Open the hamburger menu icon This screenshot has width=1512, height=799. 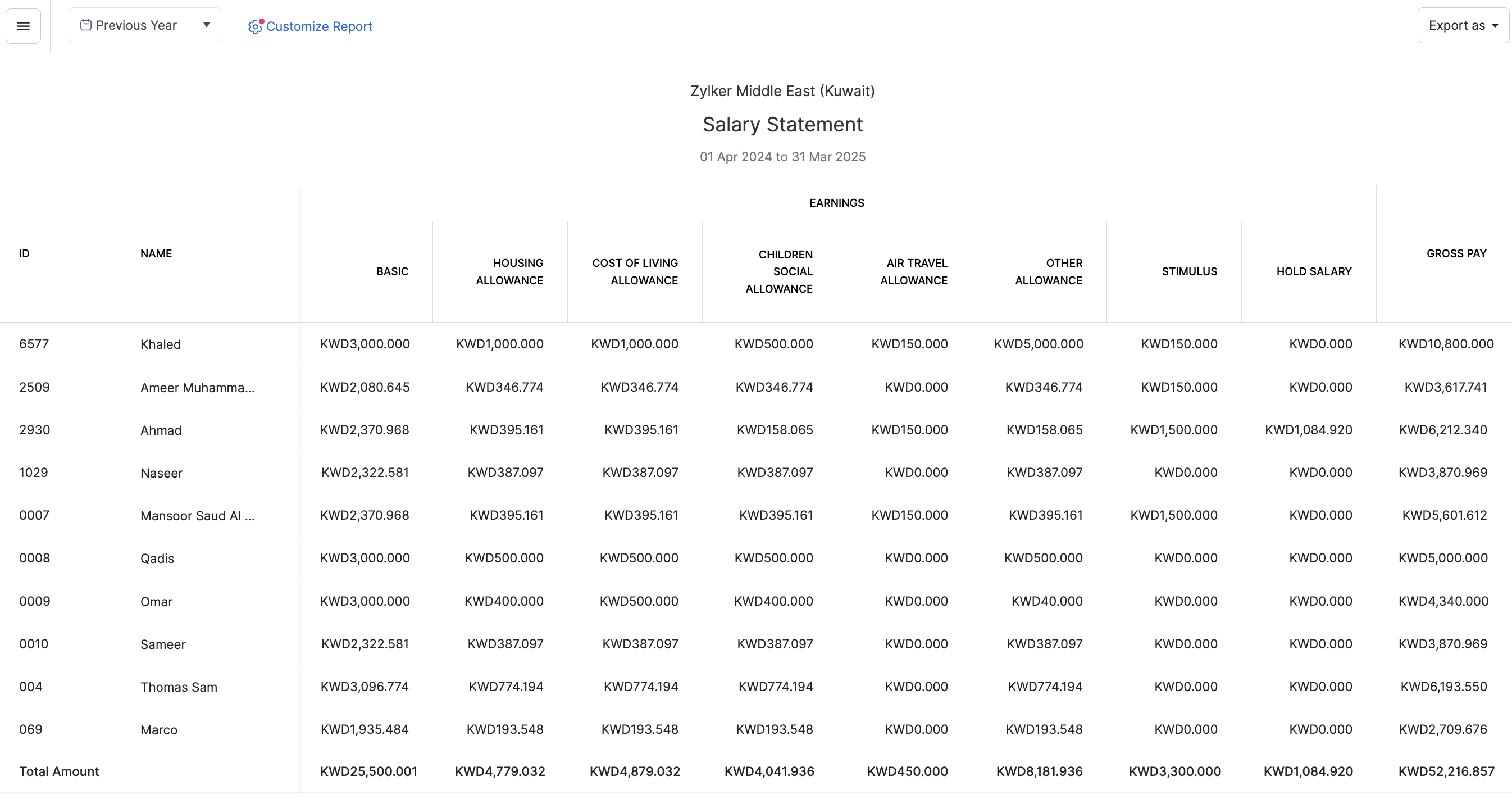23,26
